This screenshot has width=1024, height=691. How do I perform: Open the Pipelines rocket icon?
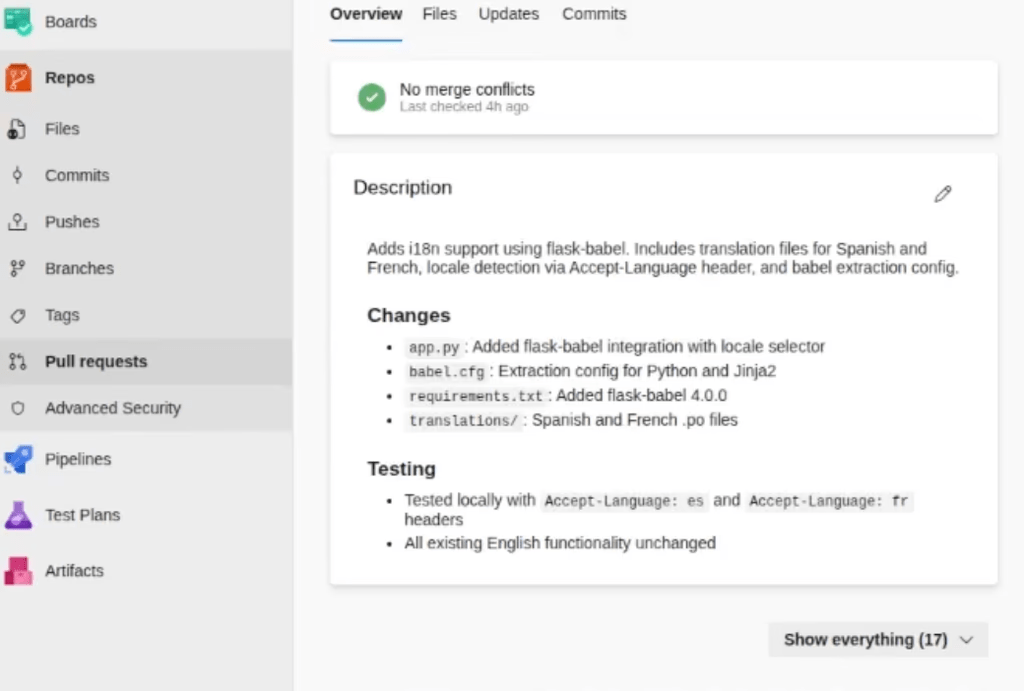coord(18,459)
